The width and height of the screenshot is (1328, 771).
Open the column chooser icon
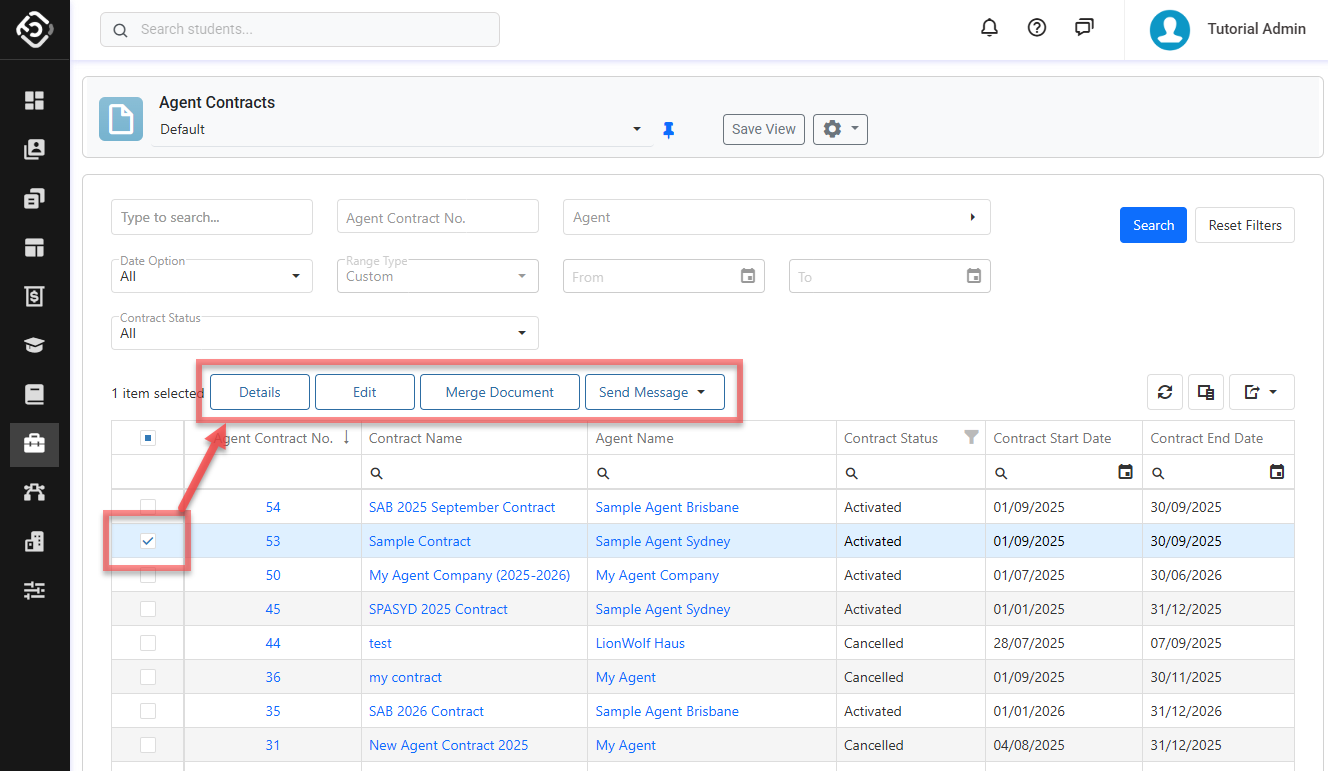[x=1206, y=392]
